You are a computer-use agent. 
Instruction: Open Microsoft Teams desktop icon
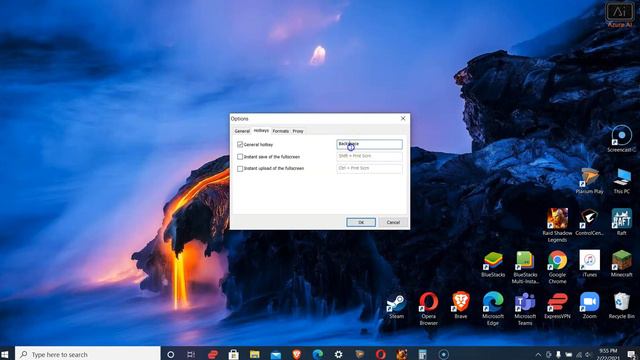tap(525, 309)
